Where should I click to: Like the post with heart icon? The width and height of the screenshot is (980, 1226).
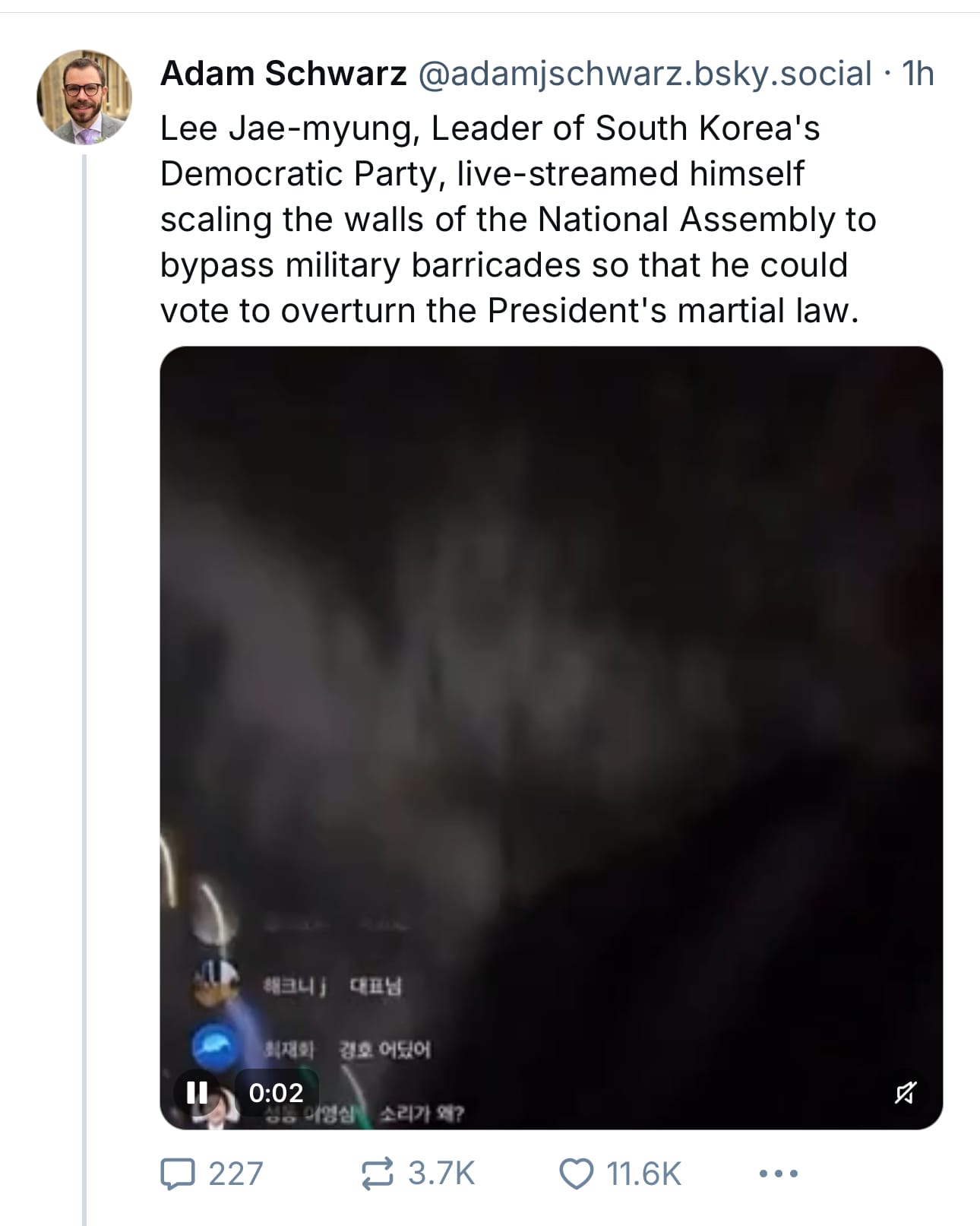click(577, 1174)
